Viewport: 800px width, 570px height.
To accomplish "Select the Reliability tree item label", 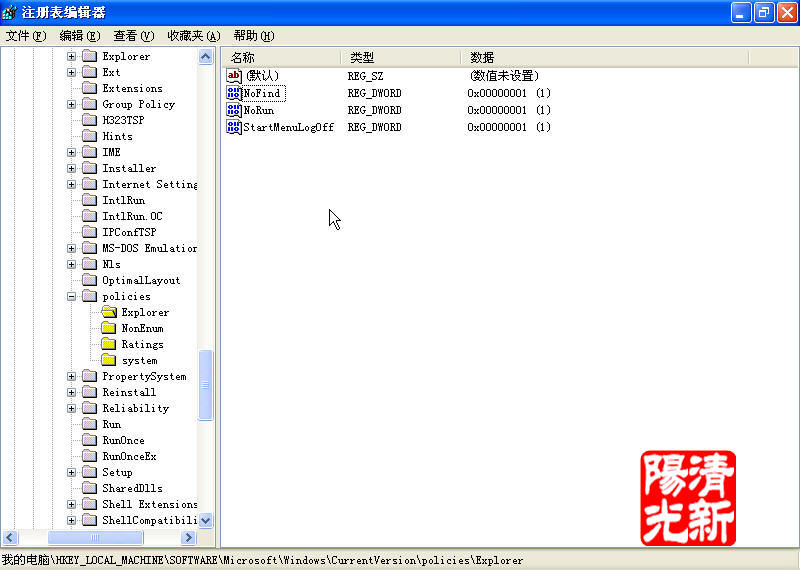I will click(135, 408).
